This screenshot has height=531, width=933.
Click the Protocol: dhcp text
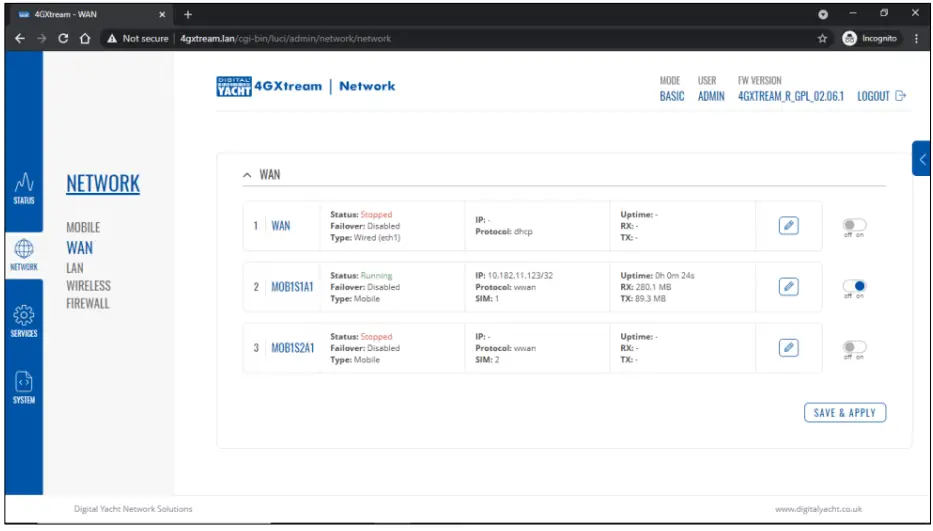[504, 232]
